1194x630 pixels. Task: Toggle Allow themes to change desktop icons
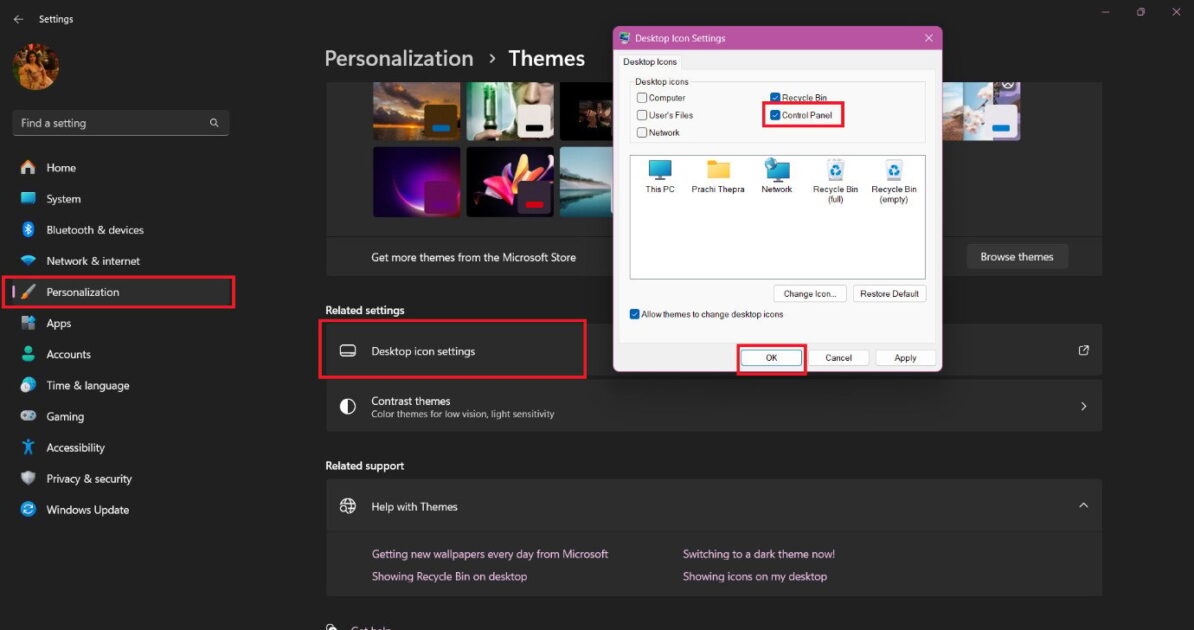634,314
